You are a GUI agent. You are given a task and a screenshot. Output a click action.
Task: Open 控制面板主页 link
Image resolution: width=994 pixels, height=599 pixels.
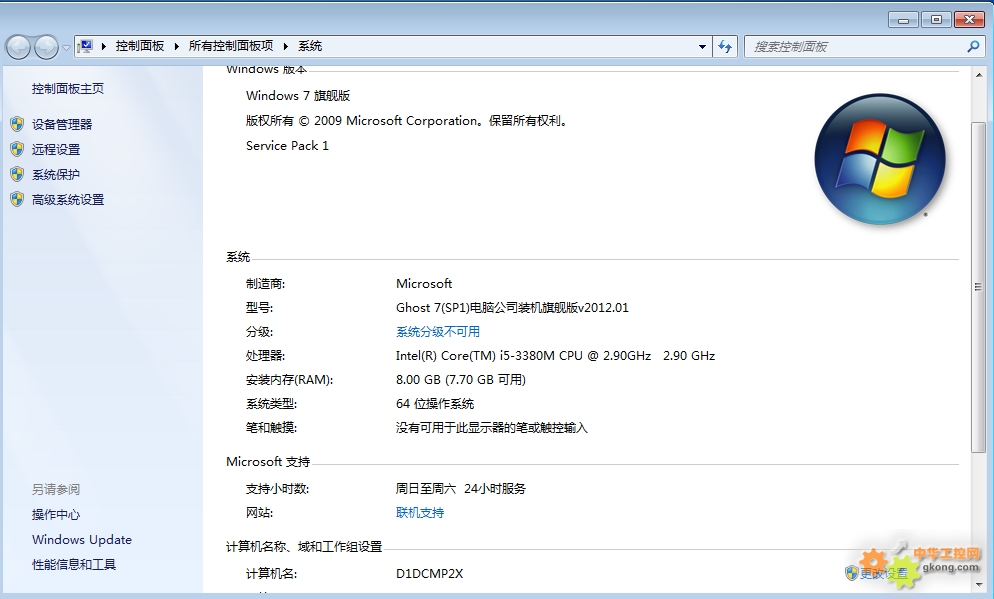click(x=68, y=89)
